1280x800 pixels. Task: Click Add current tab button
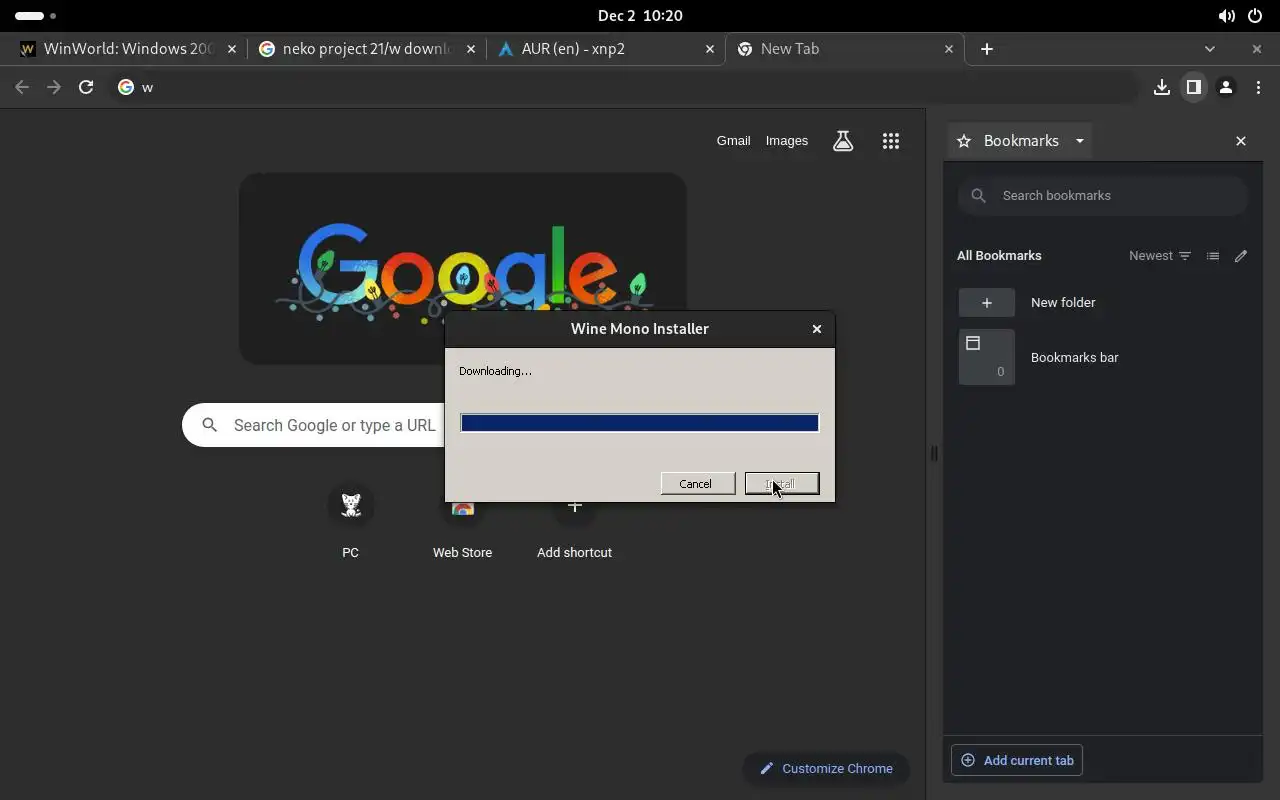click(1017, 761)
